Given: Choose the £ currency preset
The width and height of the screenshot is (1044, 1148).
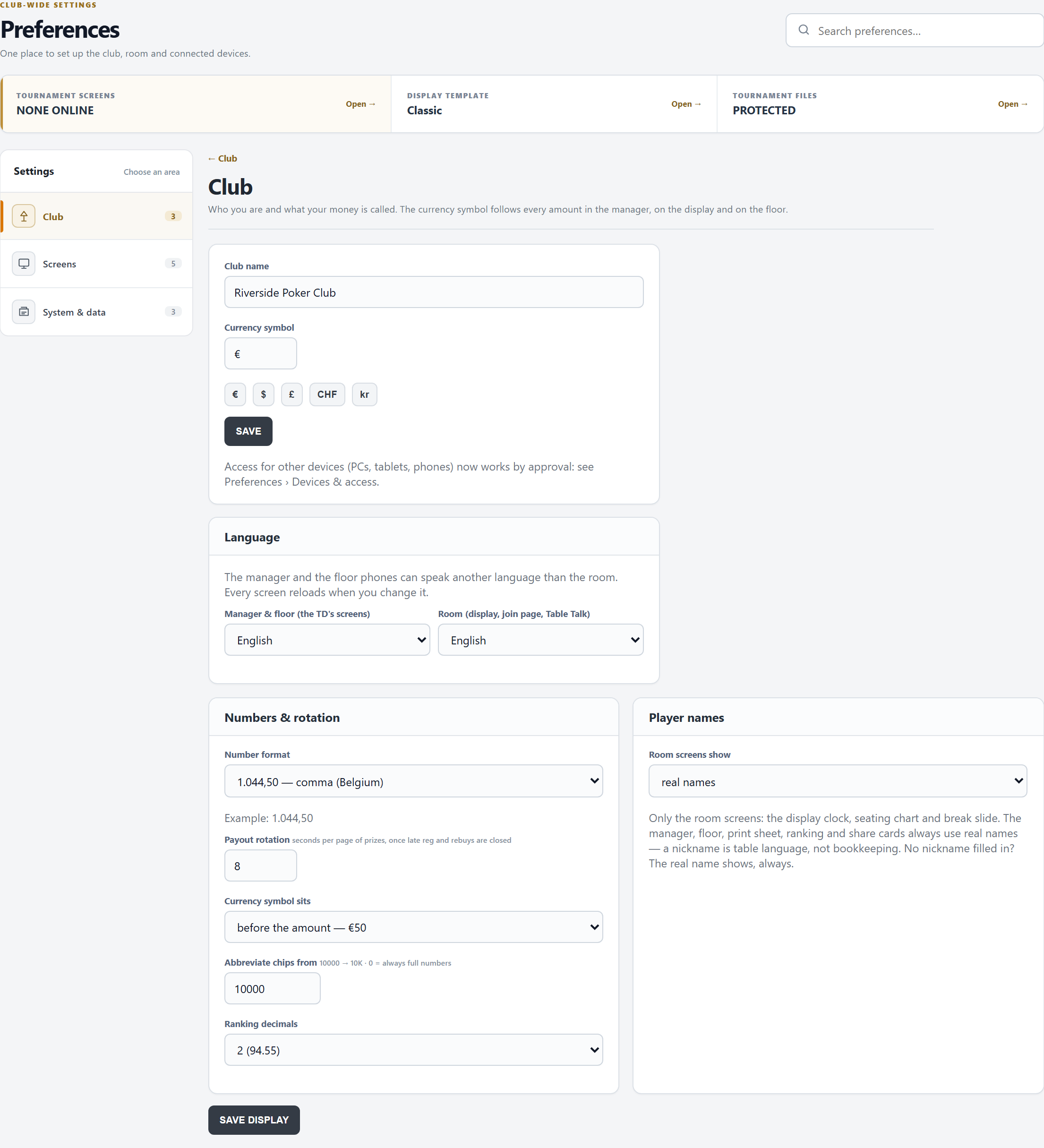Looking at the screenshot, I should click(291, 394).
